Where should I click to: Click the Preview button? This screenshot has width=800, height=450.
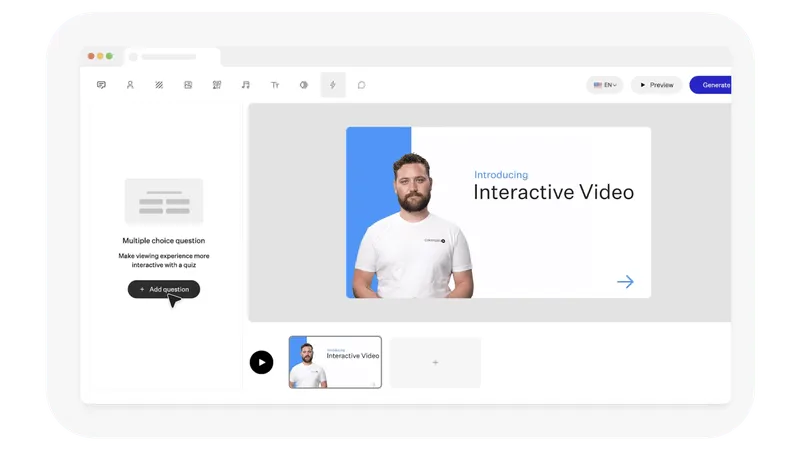coord(656,85)
